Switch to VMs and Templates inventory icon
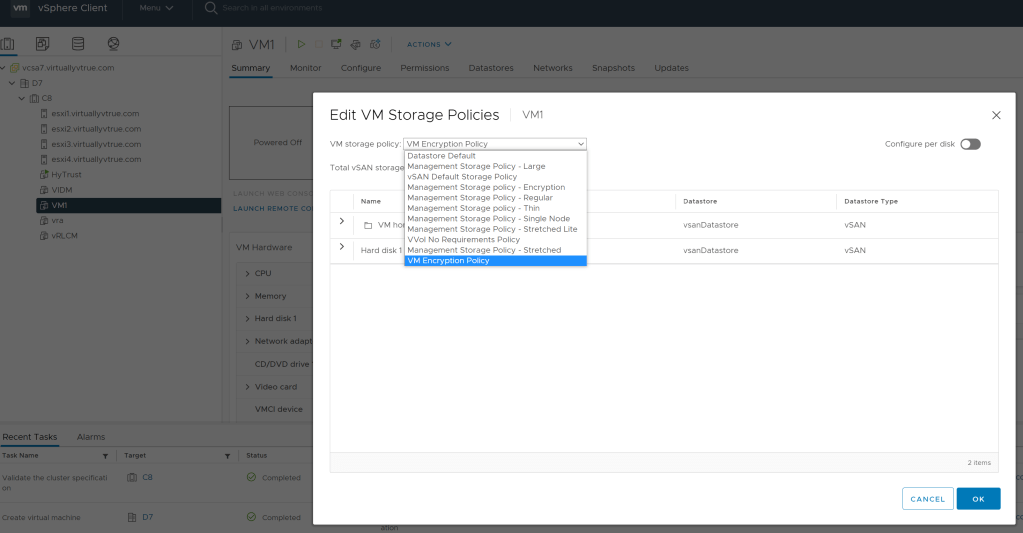 (42, 44)
